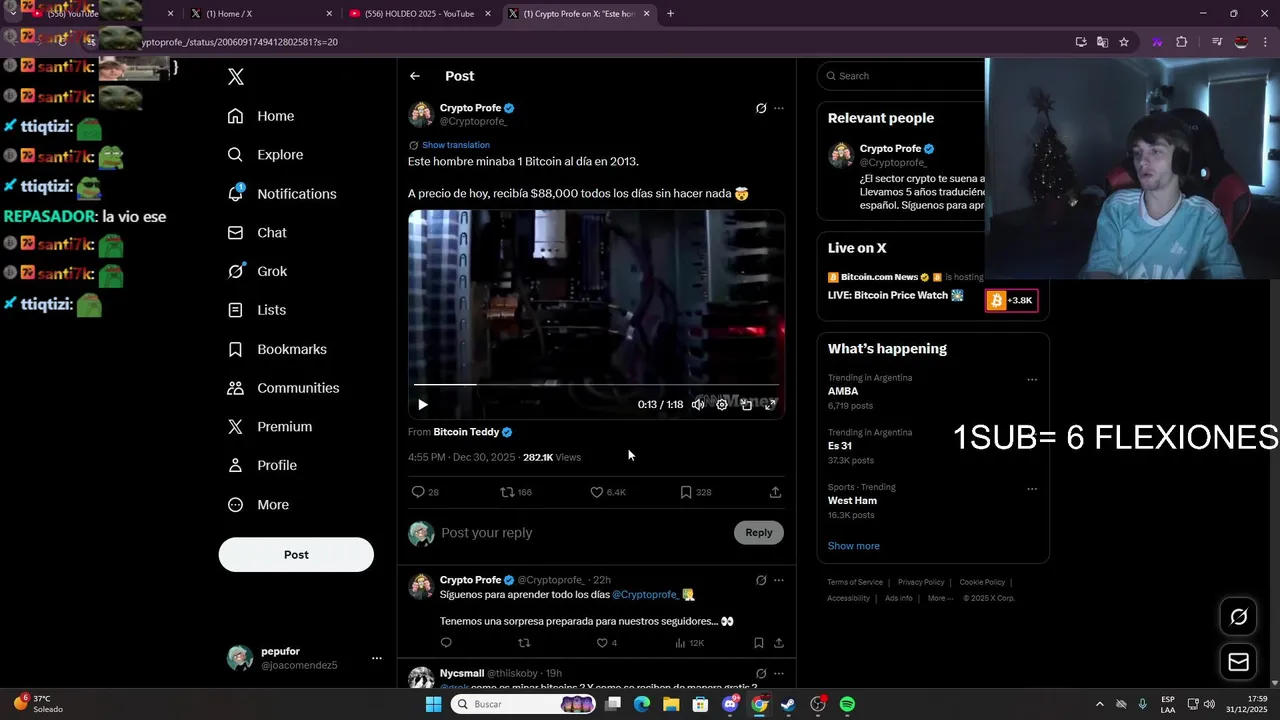Open Notifications in the sidebar

pos(282,194)
